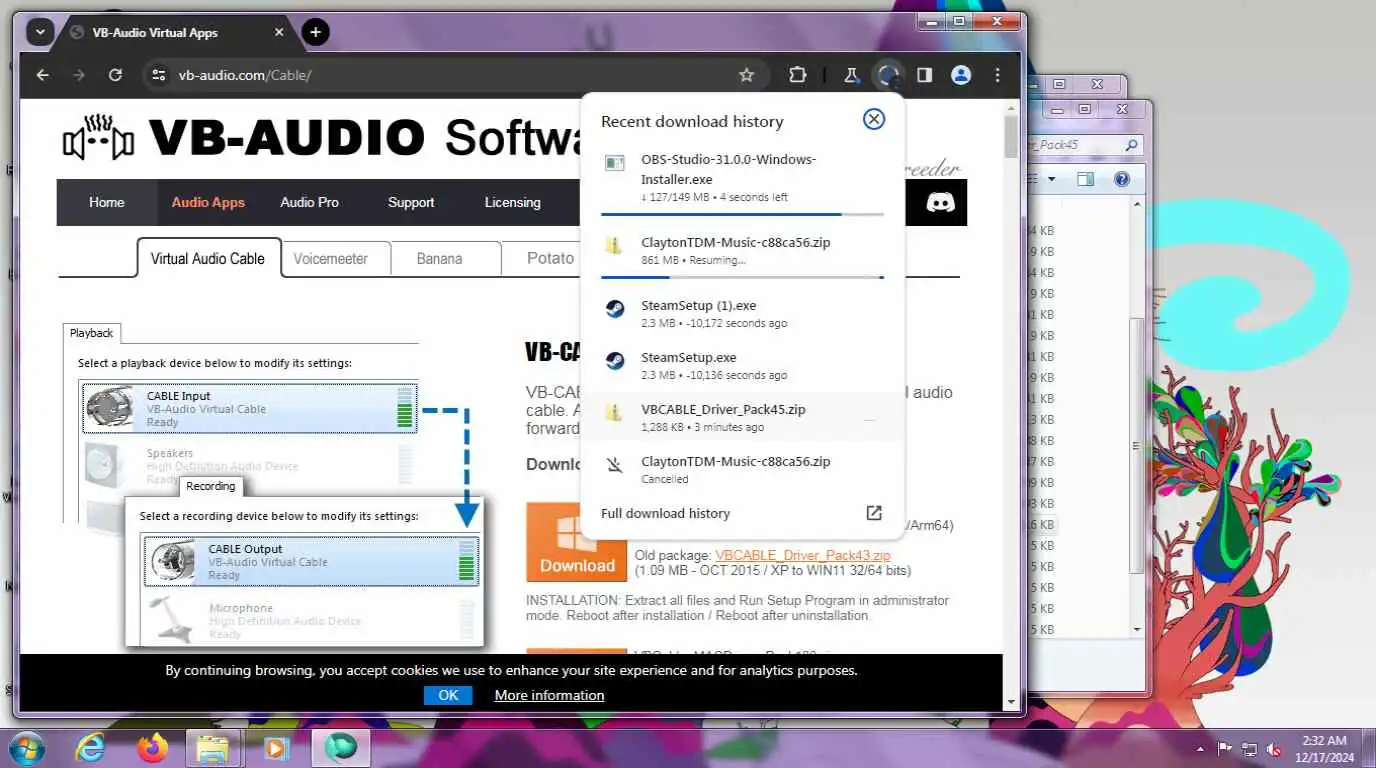Click Steam icon beside SteamSetup.exe
Screen dimensions: 1376x768
[x=615, y=361]
